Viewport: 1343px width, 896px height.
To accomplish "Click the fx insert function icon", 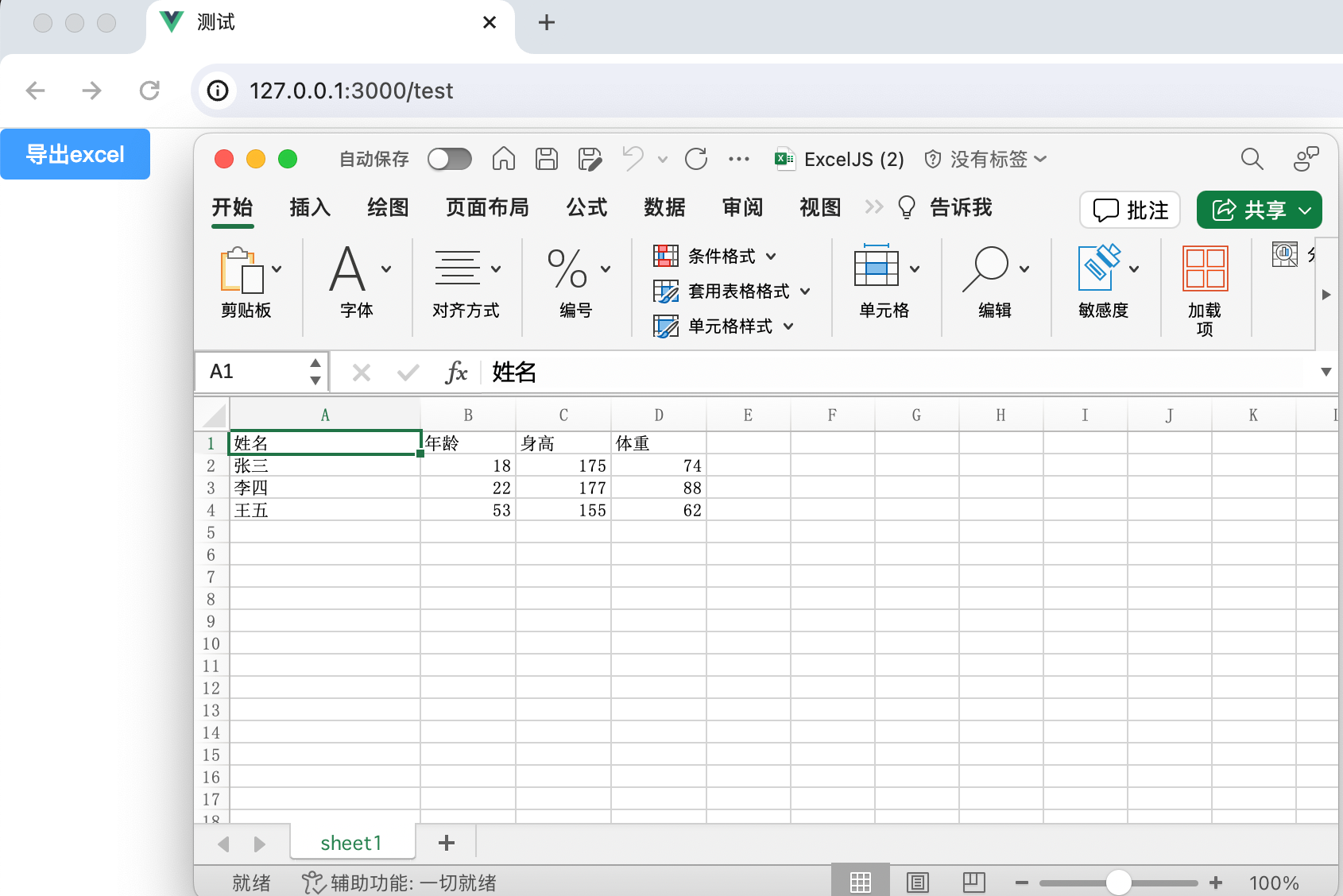I will [x=456, y=372].
